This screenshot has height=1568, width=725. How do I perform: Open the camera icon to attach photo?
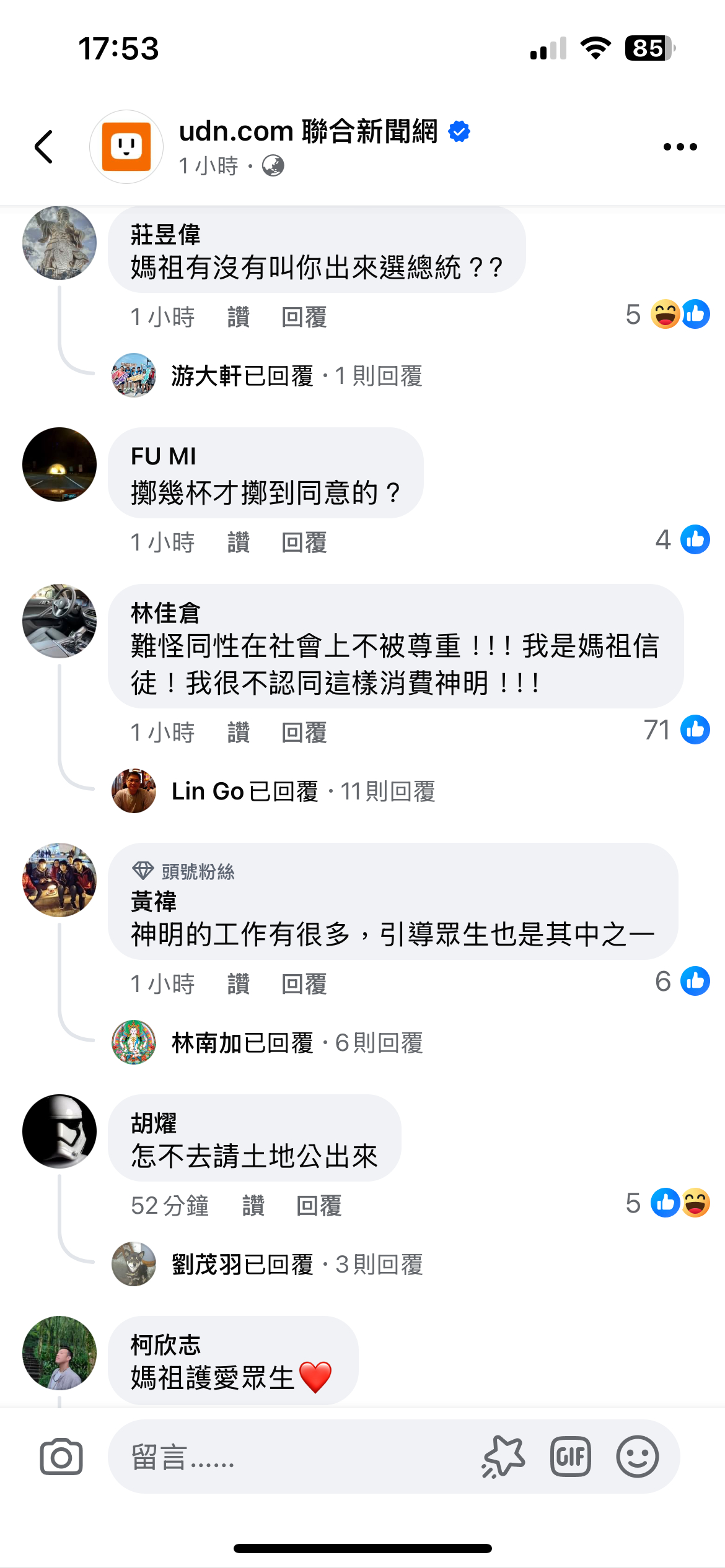(x=61, y=1457)
